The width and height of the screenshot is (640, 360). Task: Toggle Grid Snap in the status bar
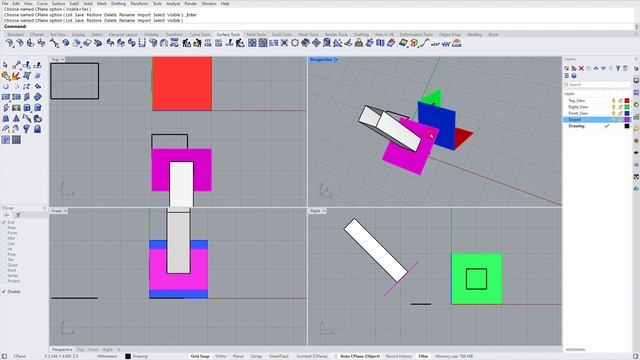pos(200,356)
